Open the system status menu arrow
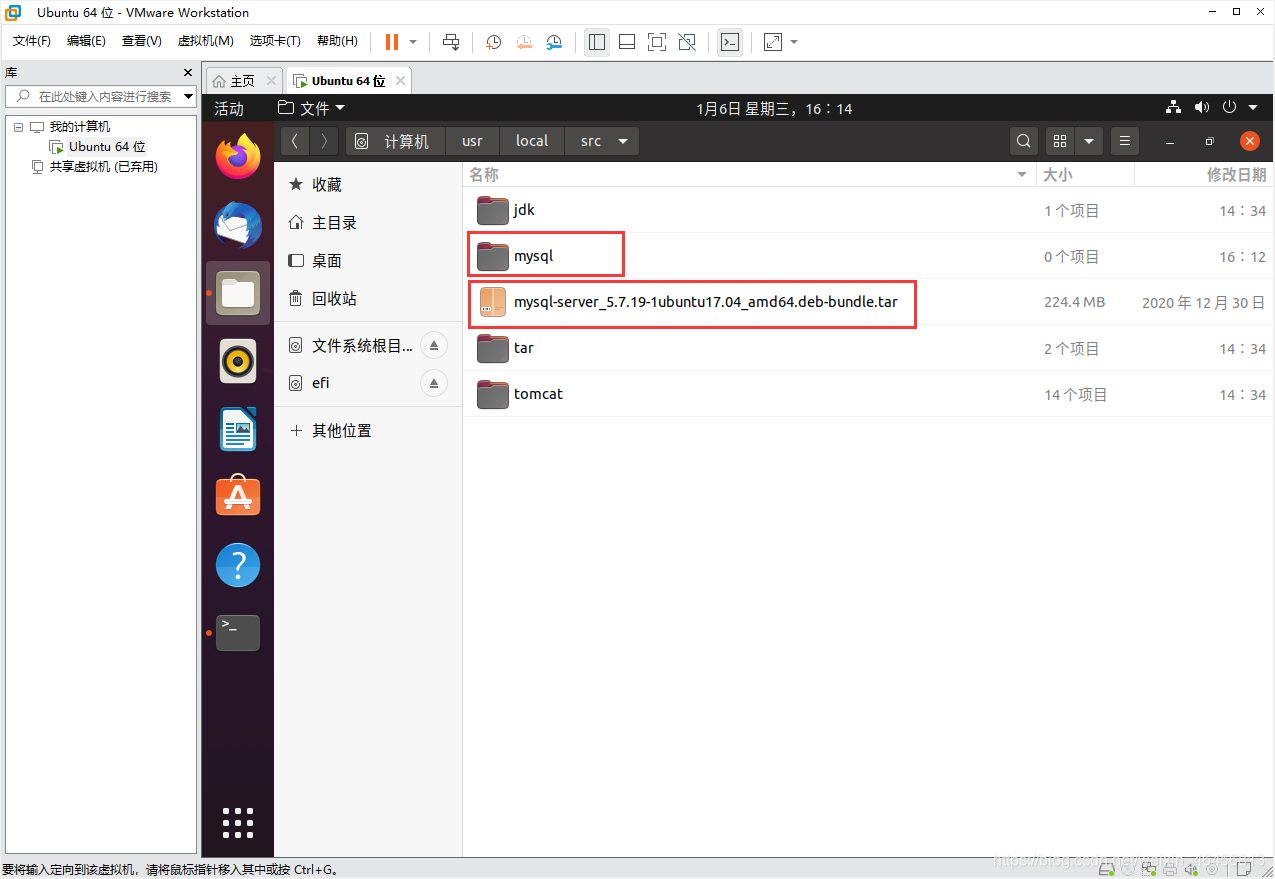1275x879 pixels. point(1253,108)
